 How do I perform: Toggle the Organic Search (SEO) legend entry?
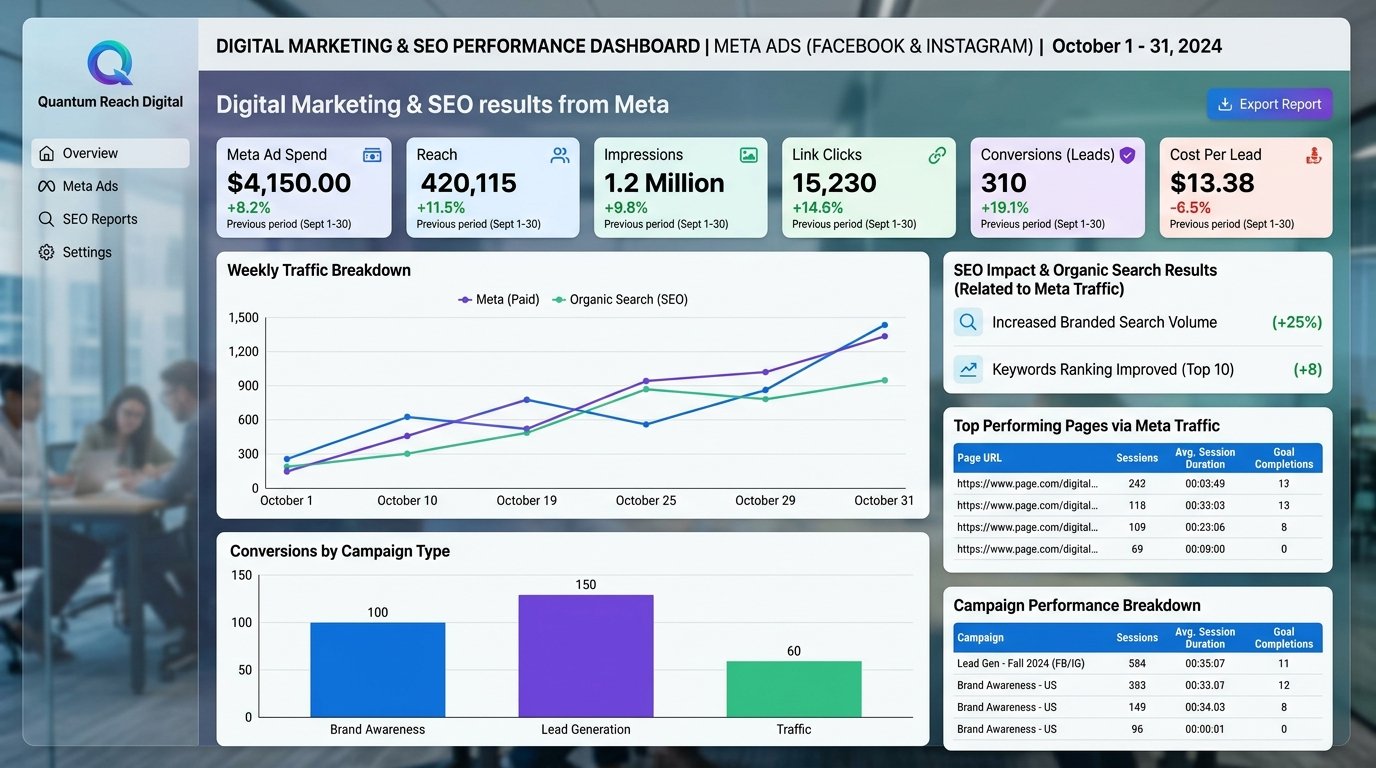[620, 299]
